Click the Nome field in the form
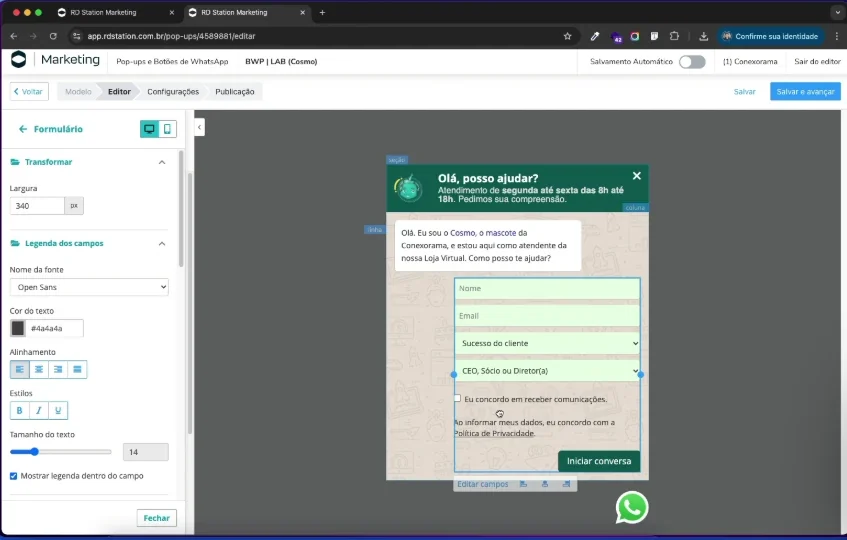 (x=547, y=288)
